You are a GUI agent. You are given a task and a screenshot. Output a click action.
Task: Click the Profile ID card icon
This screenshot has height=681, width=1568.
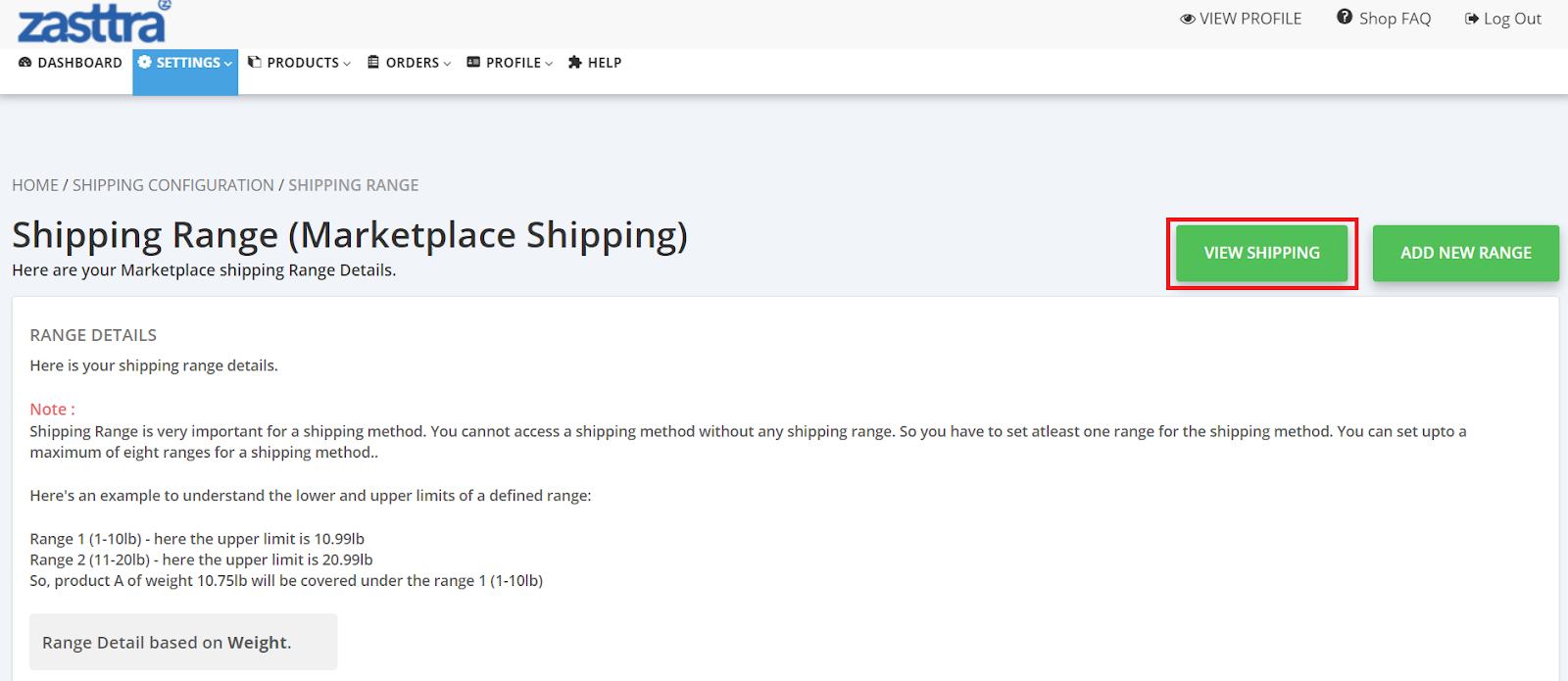473,63
